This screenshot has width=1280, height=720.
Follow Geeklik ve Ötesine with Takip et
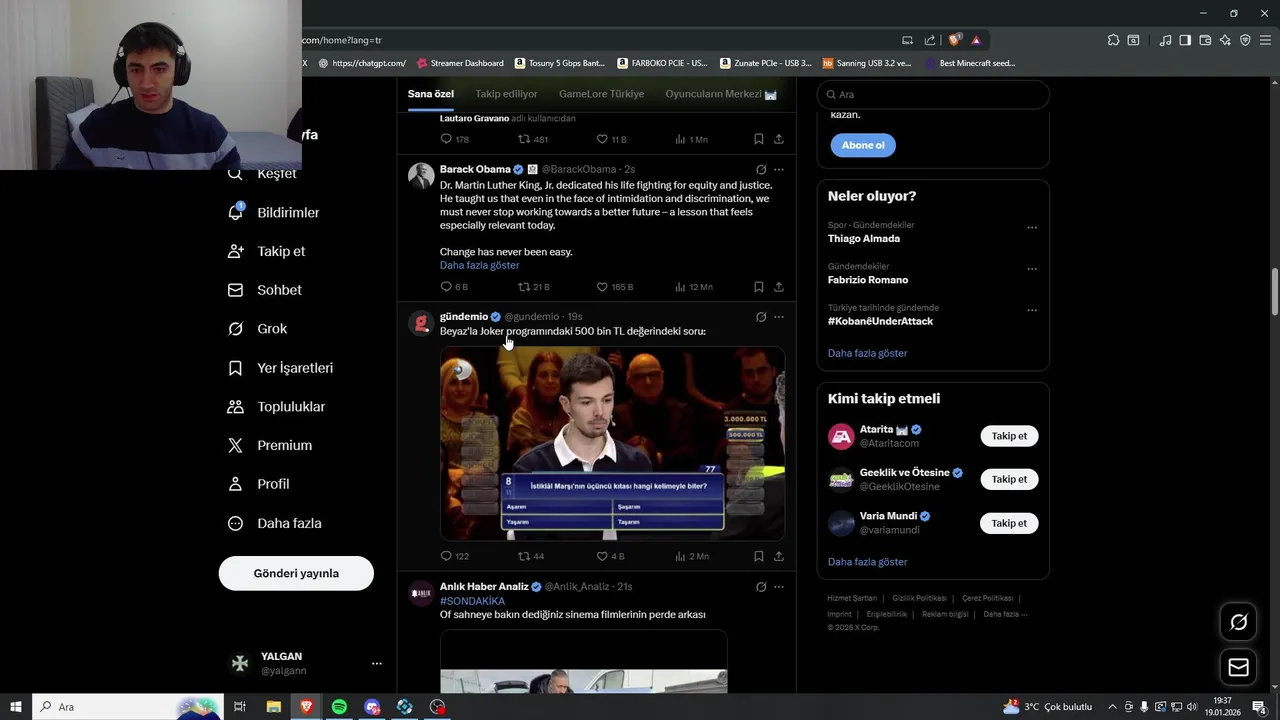coord(1009,479)
